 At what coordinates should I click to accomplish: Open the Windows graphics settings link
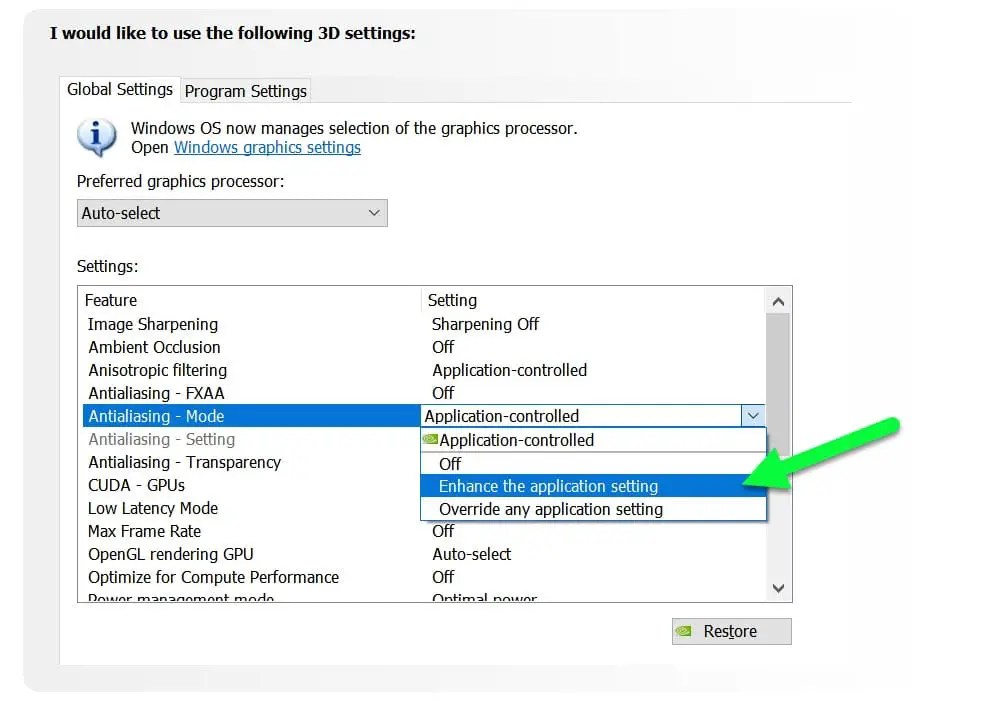267,147
